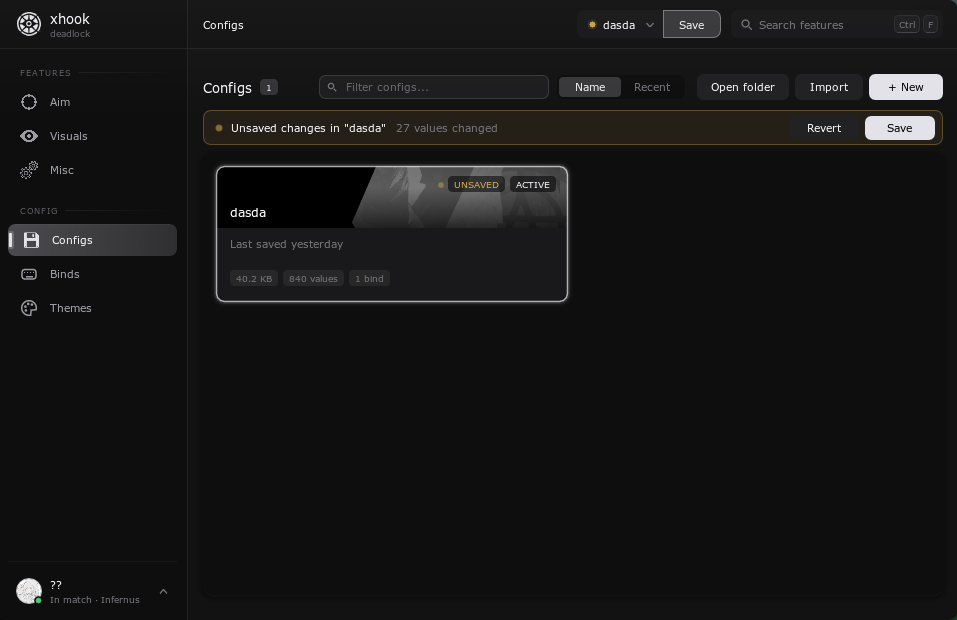Select the dasda config card
The image size is (957, 620).
pyautogui.click(x=392, y=234)
